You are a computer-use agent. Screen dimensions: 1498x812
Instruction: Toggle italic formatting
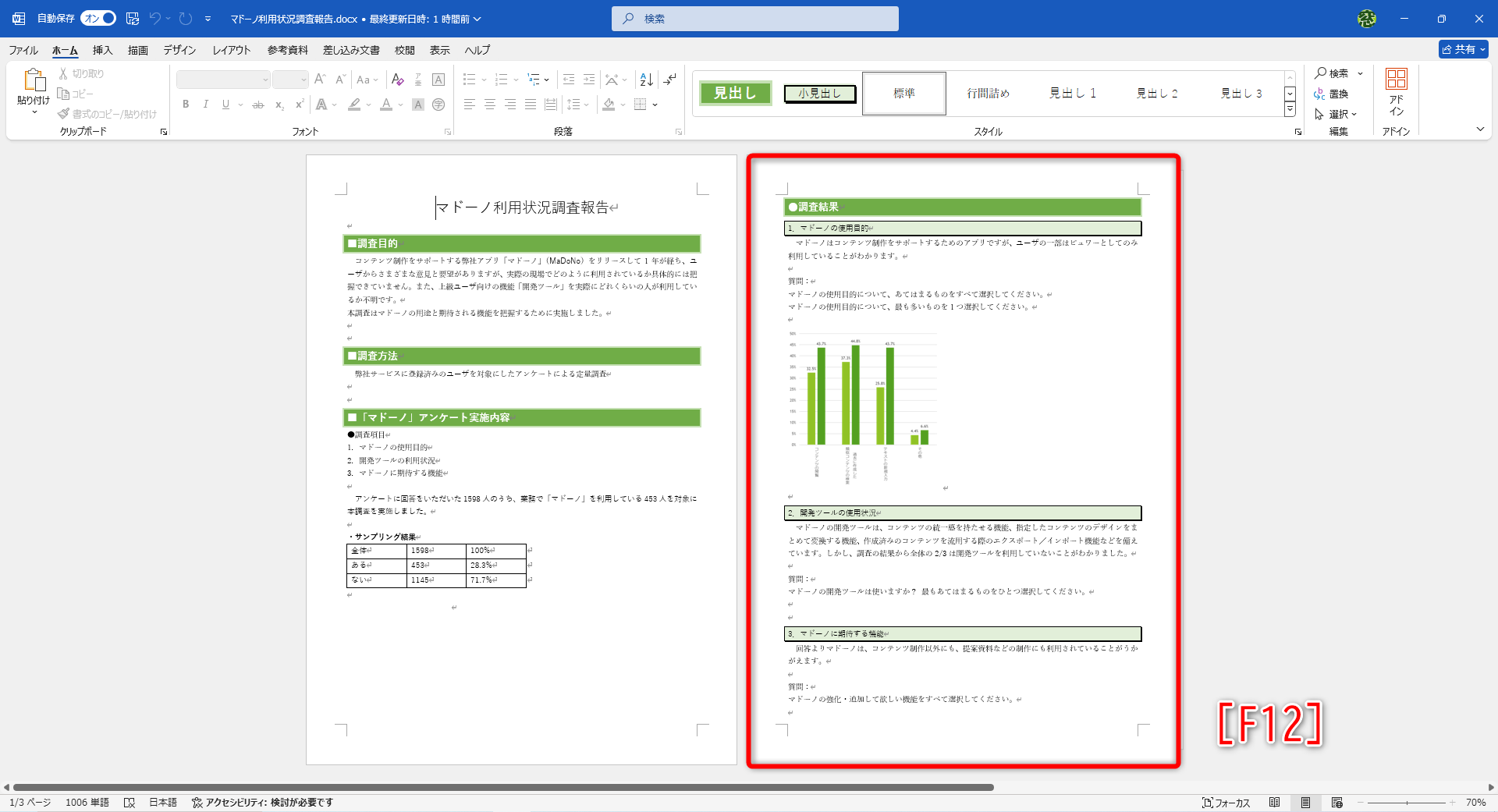pyautogui.click(x=205, y=104)
